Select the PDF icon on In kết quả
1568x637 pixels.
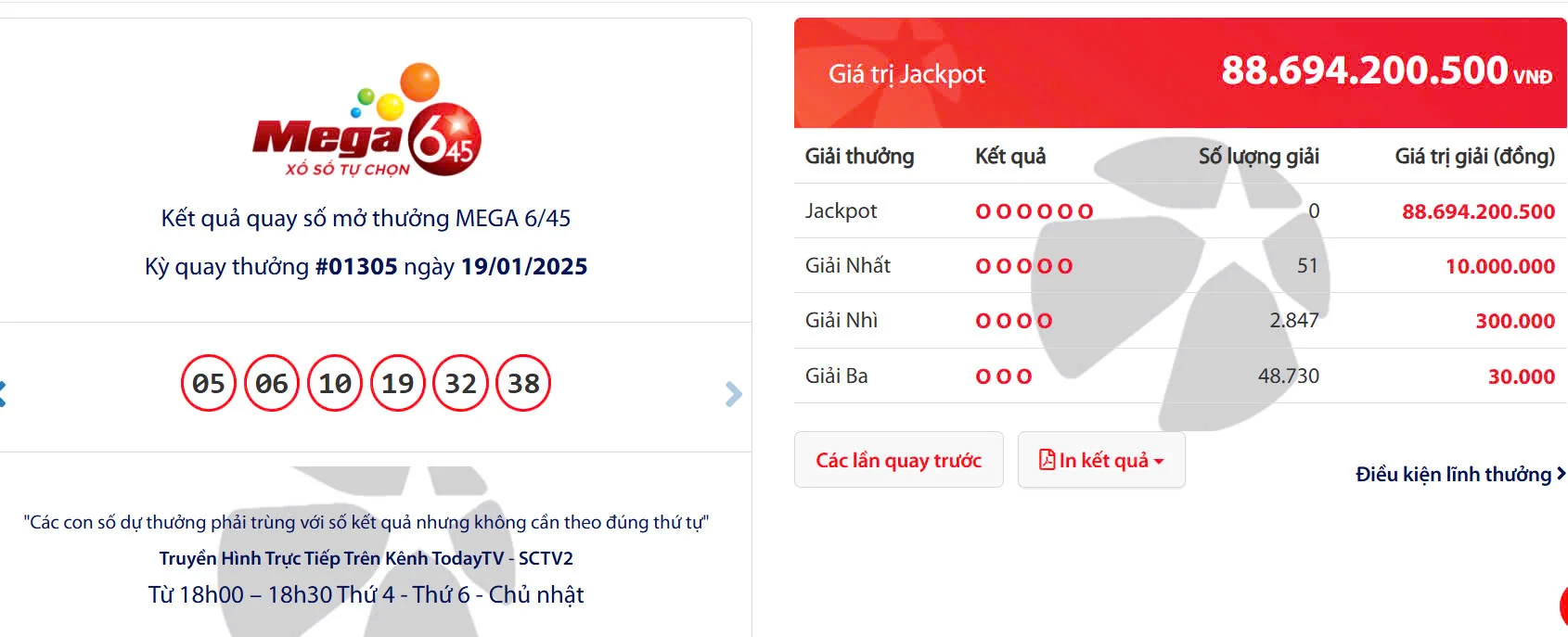tap(1048, 459)
